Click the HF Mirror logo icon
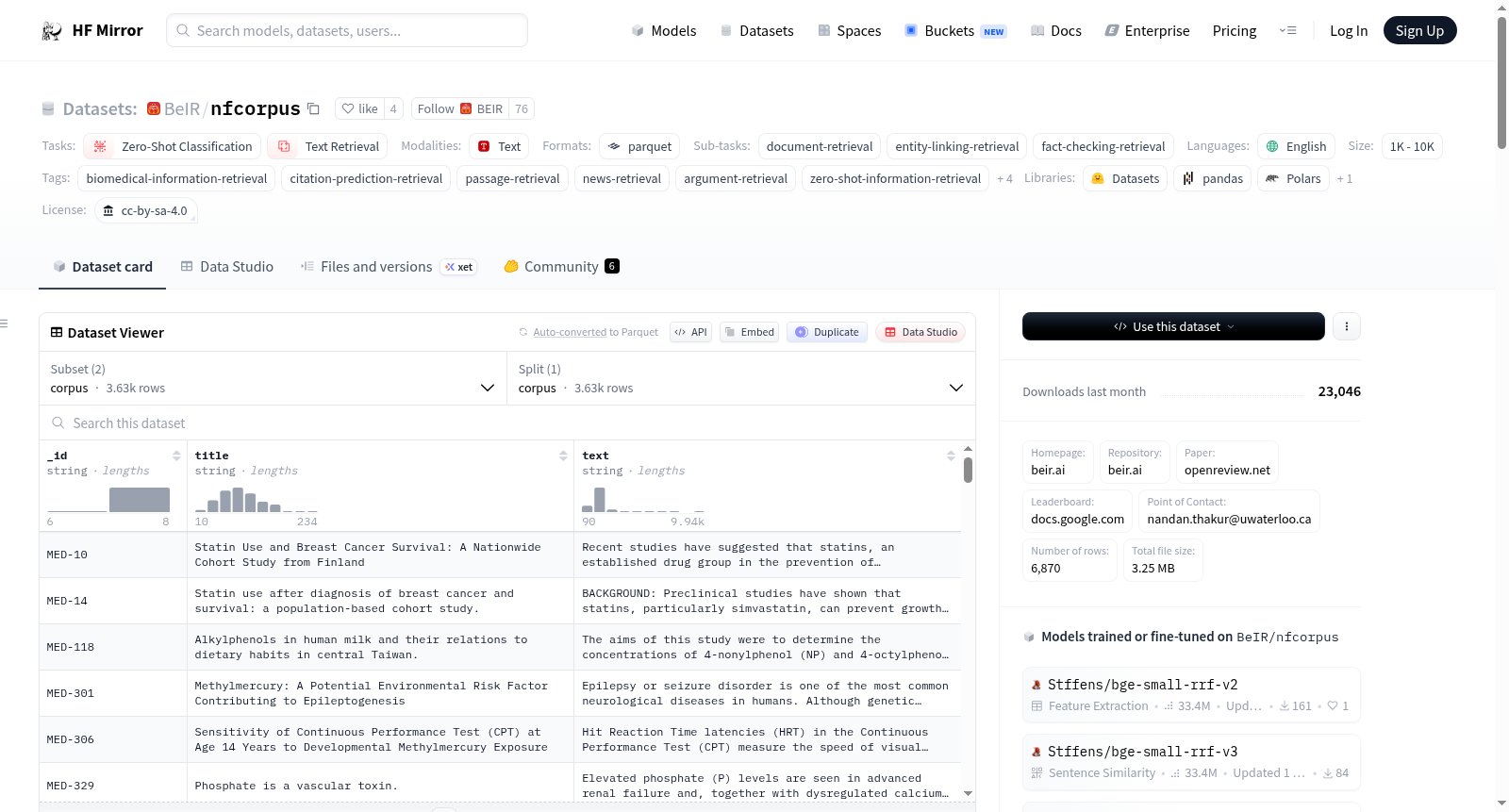Screen dimensions: 1509x812 [52, 31]
